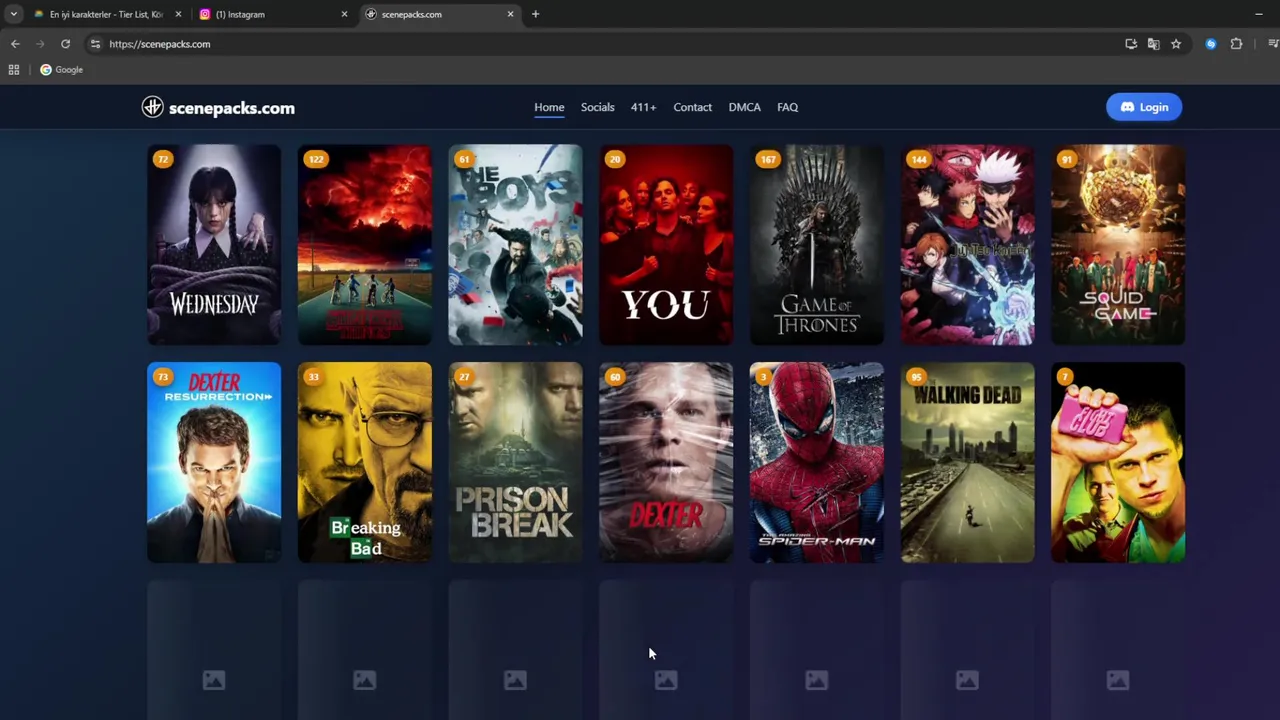Open the translate page icon

tap(1153, 44)
